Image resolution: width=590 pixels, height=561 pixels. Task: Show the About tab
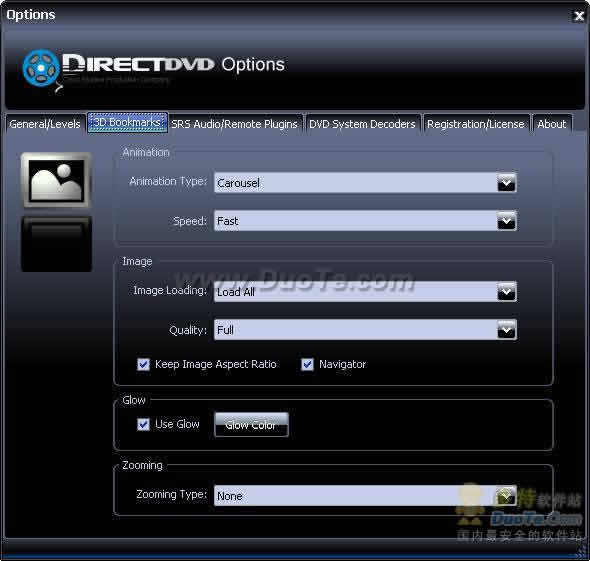tap(552, 124)
